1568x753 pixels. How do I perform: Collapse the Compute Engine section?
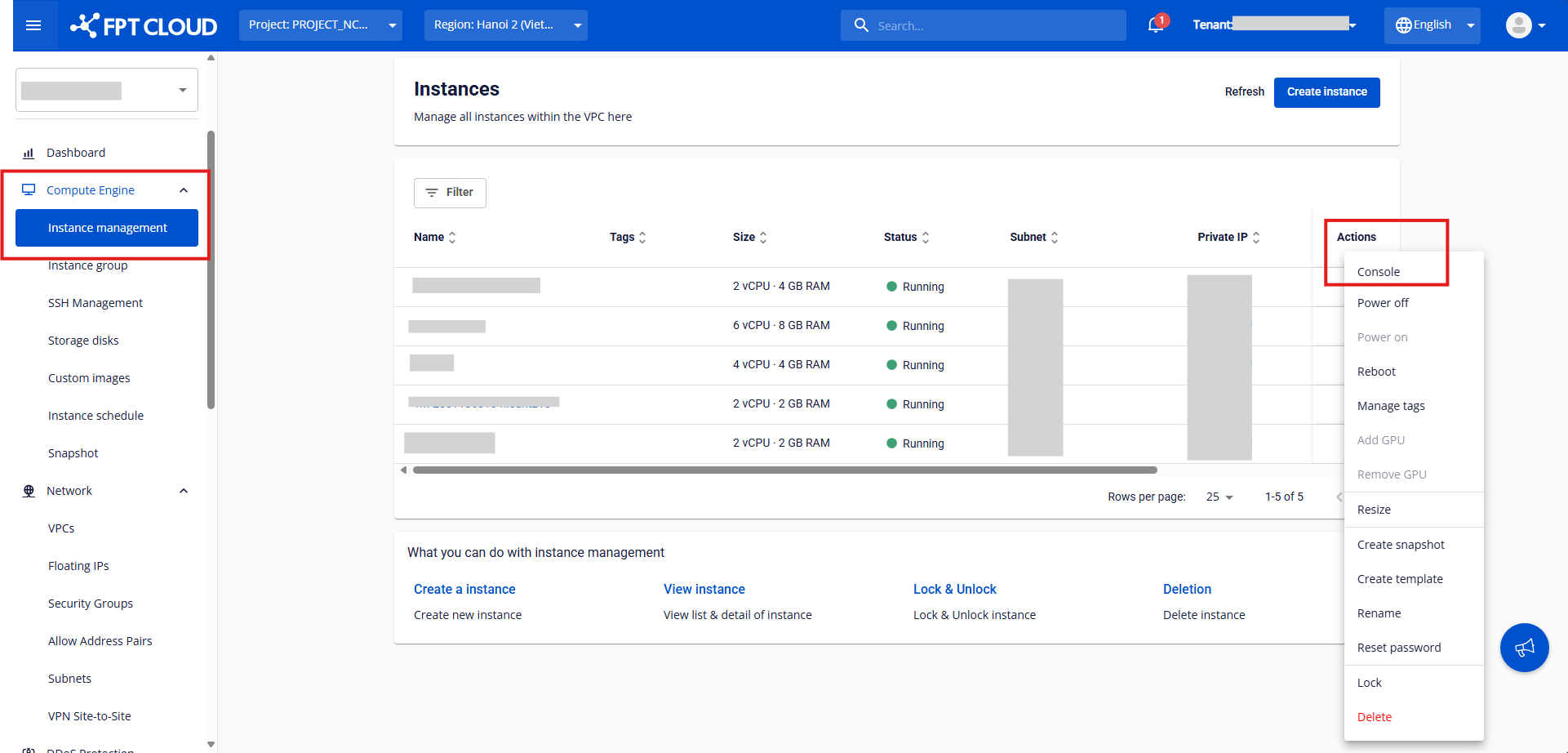click(x=184, y=190)
